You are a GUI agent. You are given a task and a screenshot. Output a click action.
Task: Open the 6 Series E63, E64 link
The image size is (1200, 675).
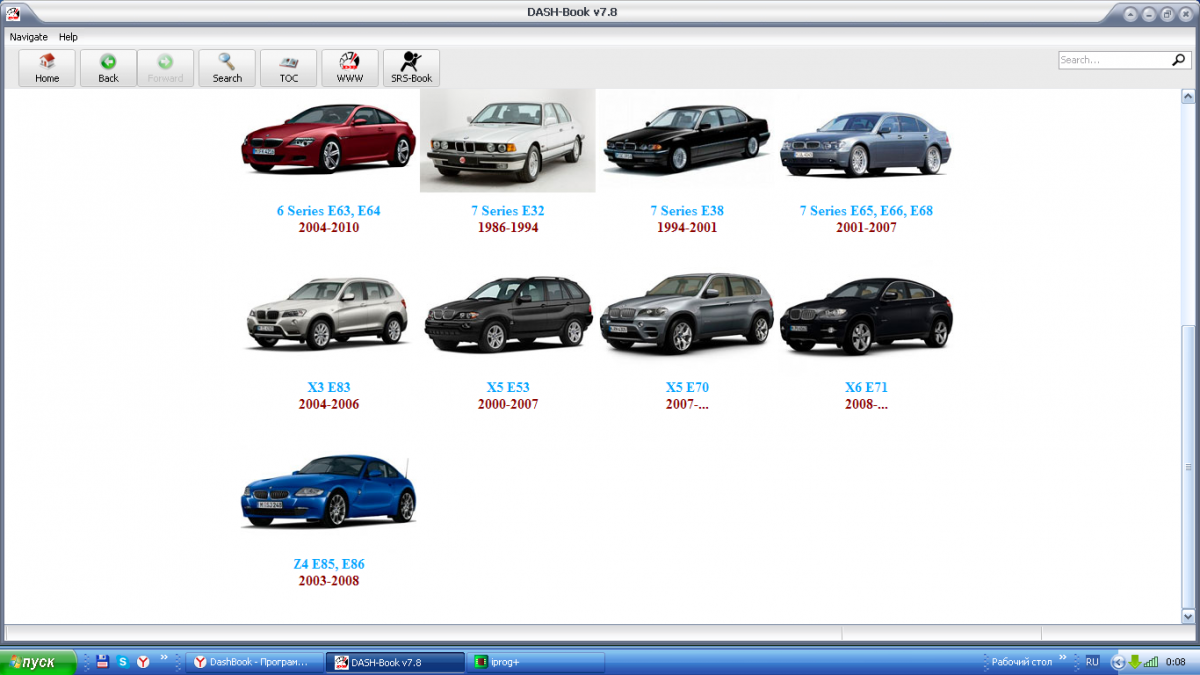click(328, 211)
